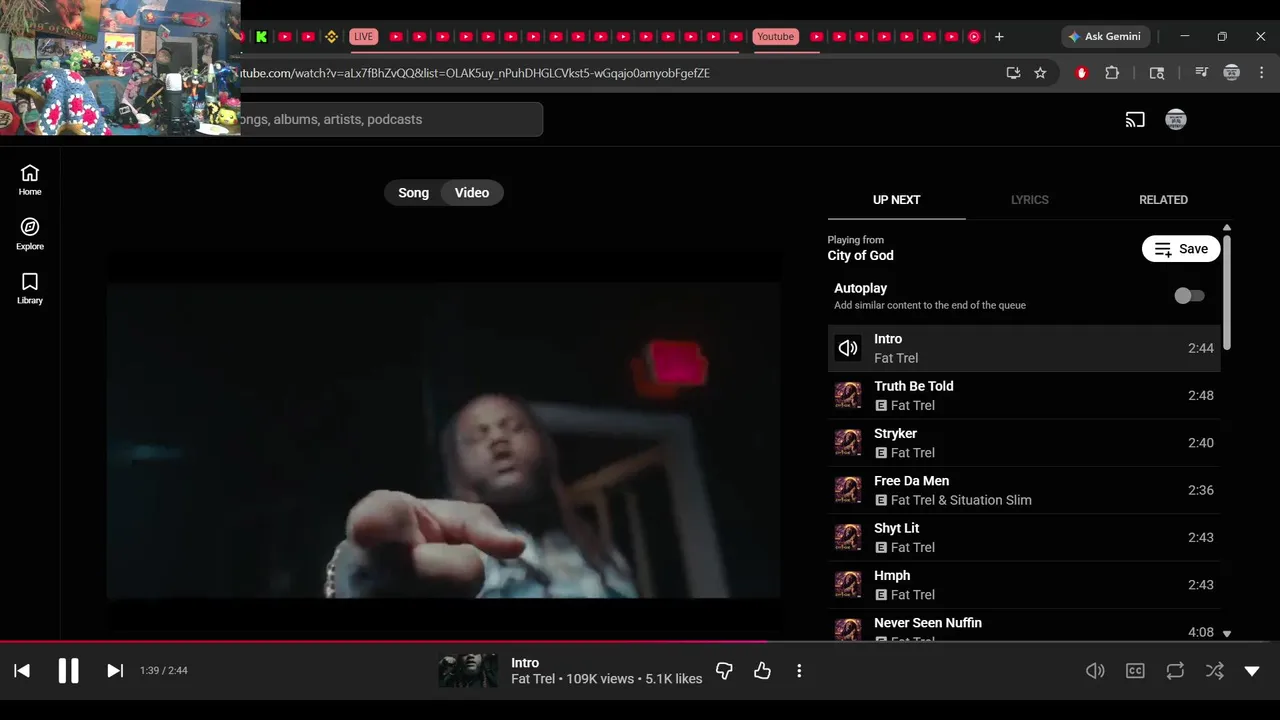Viewport: 1280px width, 720px height.
Task: Click the Cast to device icon
Action: 1135,120
